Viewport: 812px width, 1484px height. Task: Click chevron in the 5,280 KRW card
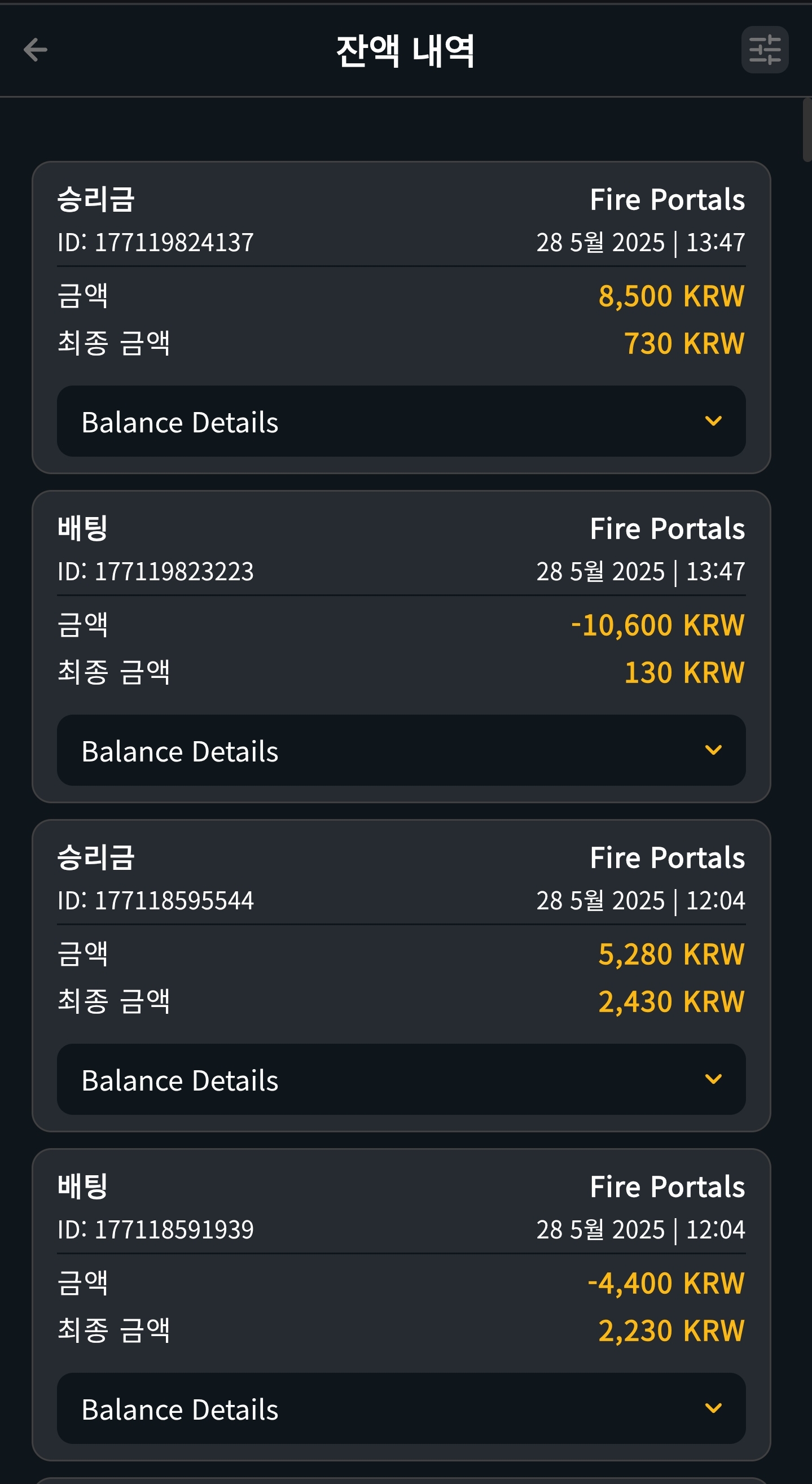[713, 1079]
